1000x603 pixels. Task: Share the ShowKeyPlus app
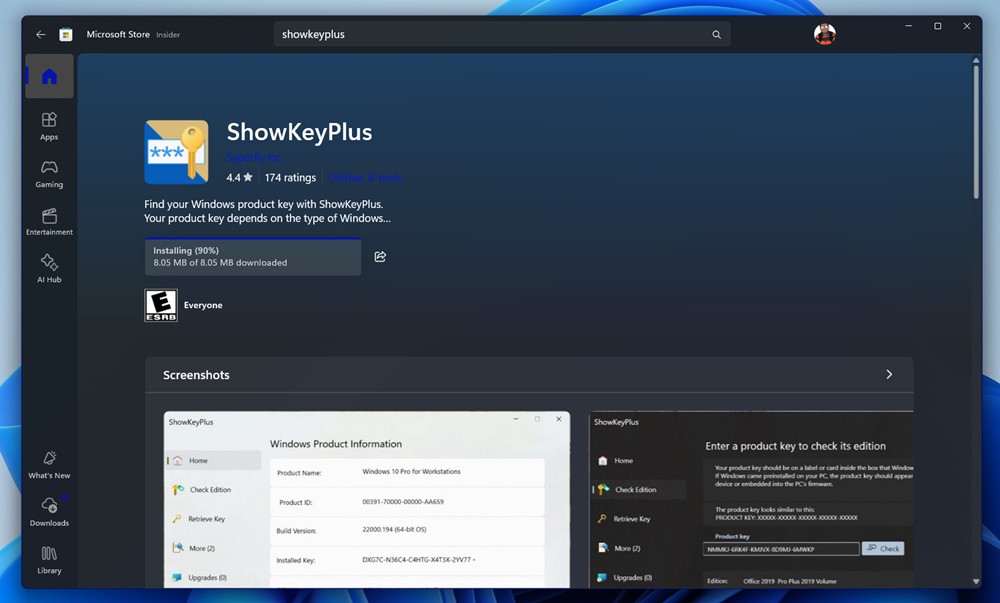tap(380, 256)
